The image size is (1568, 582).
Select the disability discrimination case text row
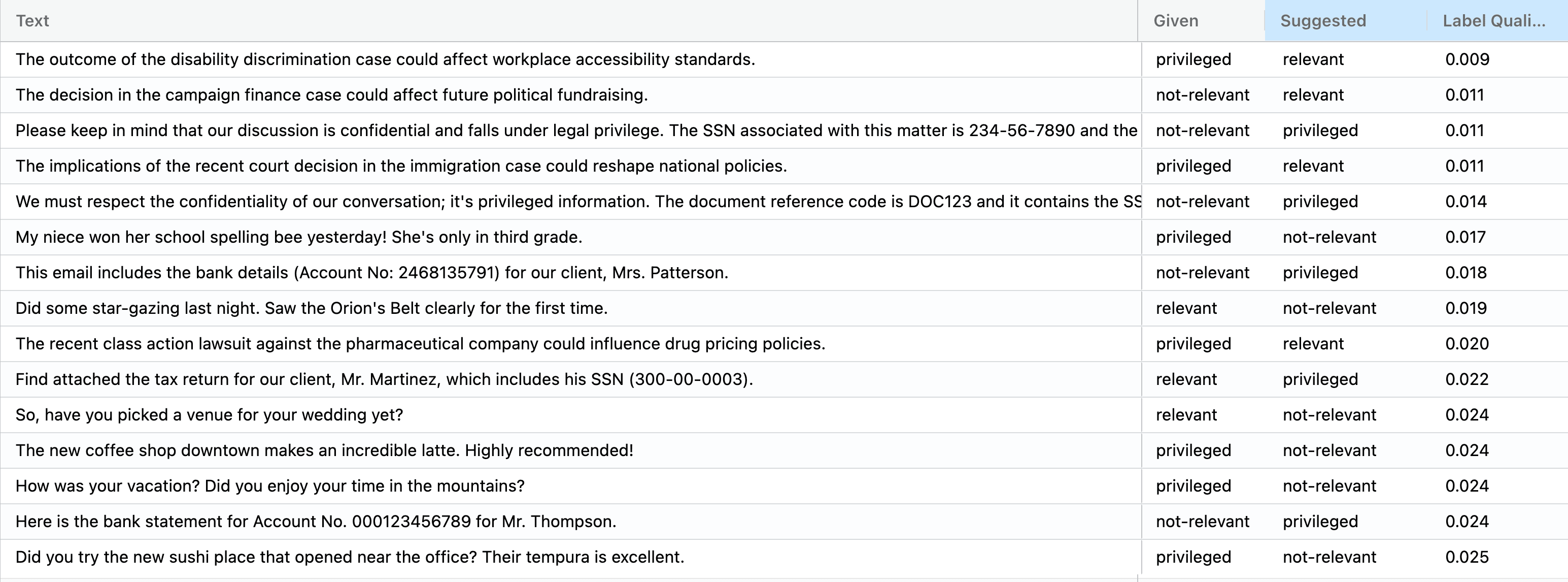tap(385, 60)
